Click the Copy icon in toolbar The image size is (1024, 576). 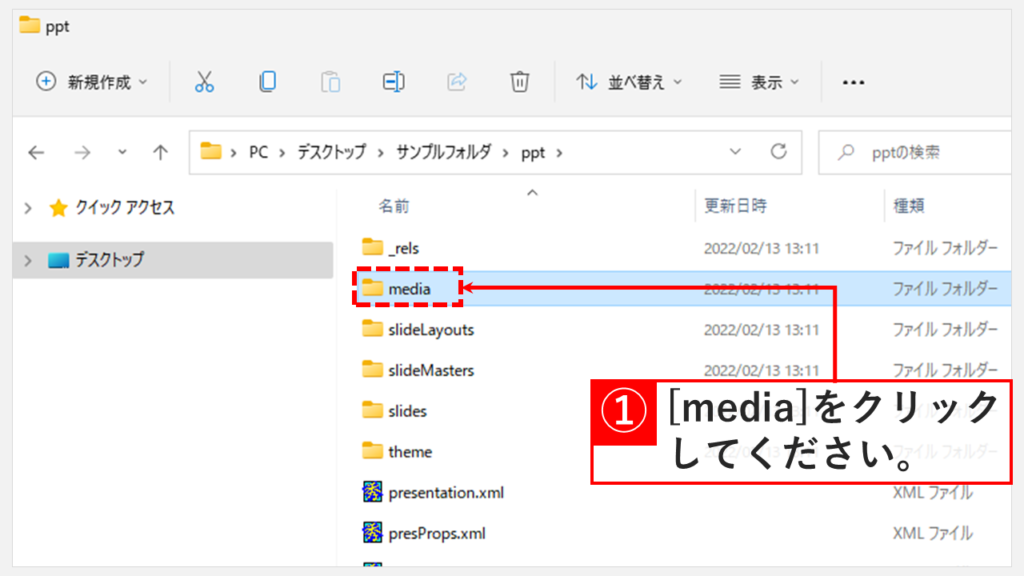point(268,82)
